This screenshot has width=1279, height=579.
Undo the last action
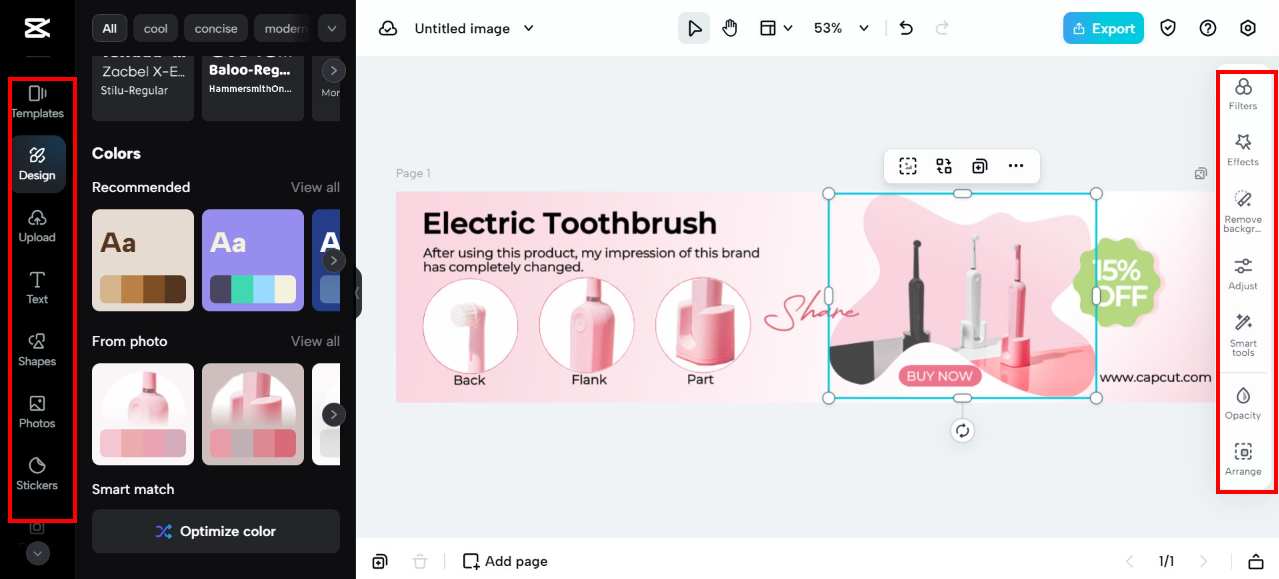pyautogui.click(x=906, y=28)
